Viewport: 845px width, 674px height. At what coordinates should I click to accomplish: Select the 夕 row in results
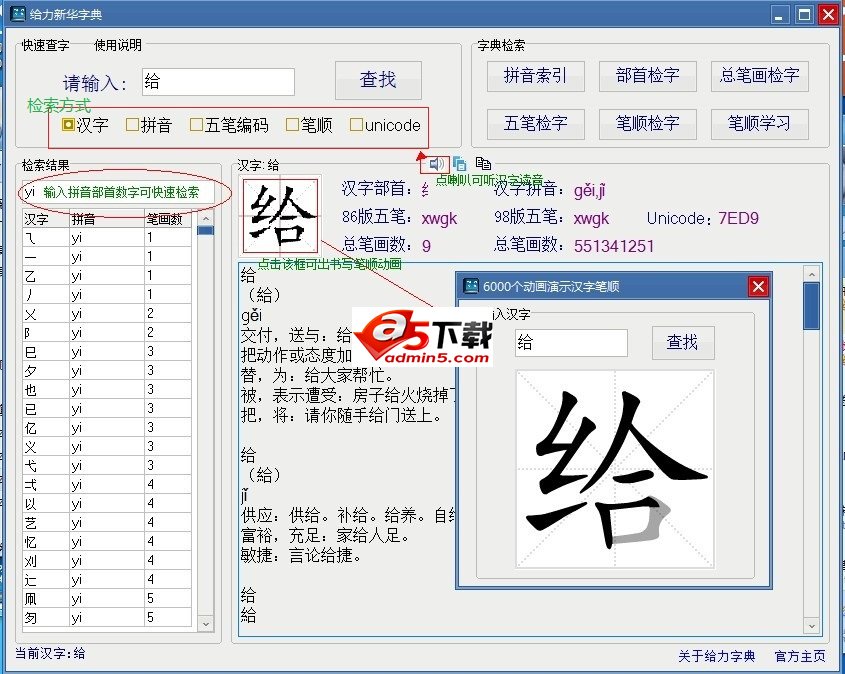coord(107,371)
